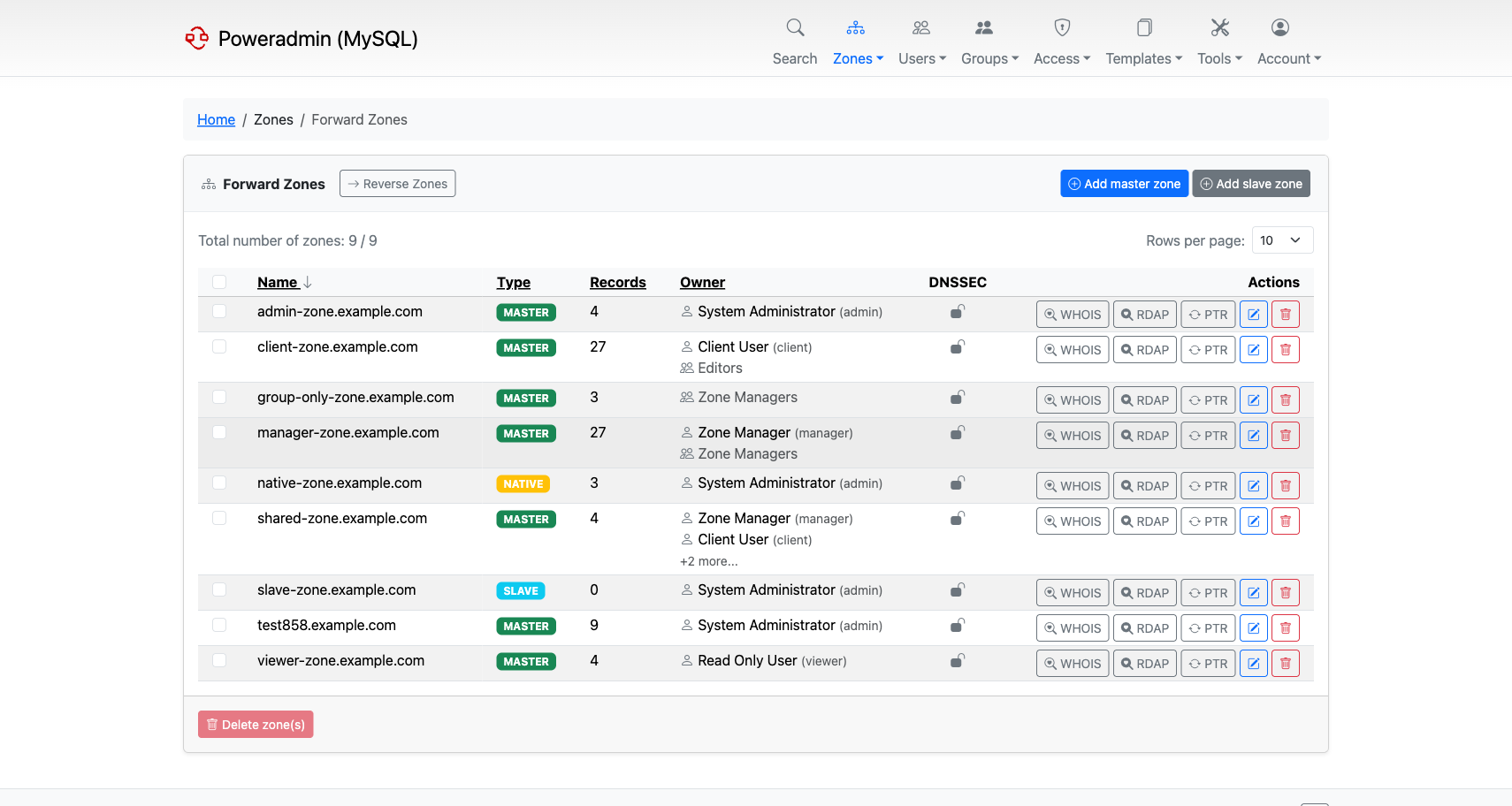Toggle the select-all checkbox in table header
This screenshot has width=1512, height=806.
click(x=219, y=282)
